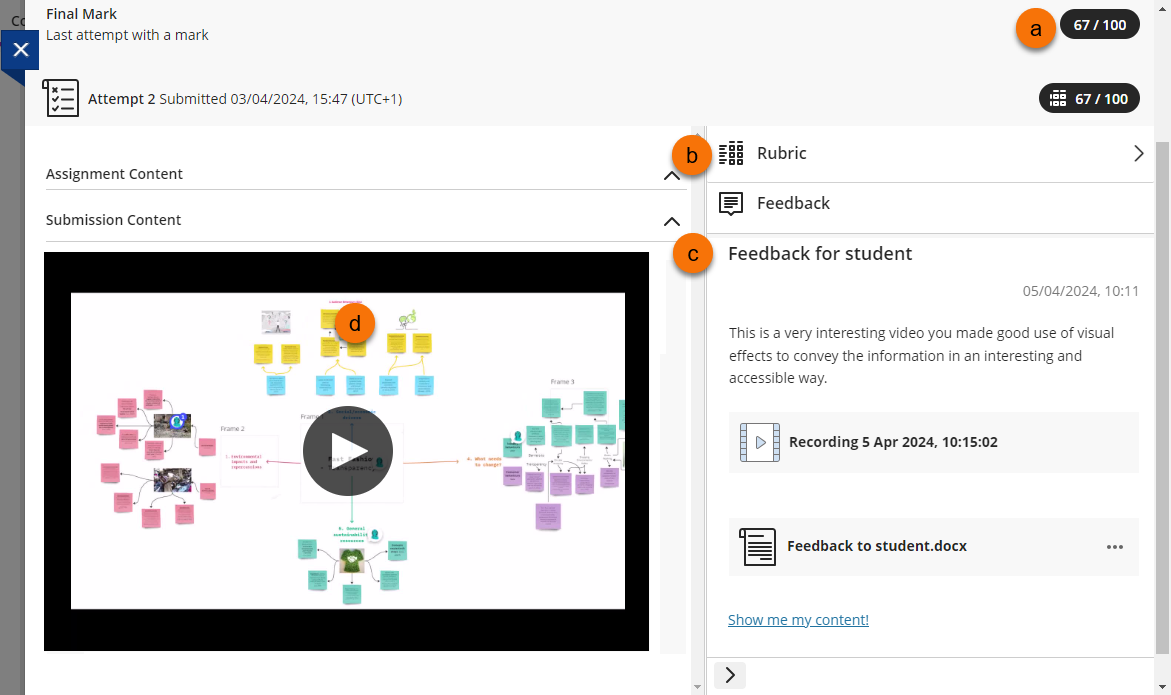Open the Recording 5 Apr 2024 feedback title
Screen dimensions: 1171x695
[x=892, y=442]
